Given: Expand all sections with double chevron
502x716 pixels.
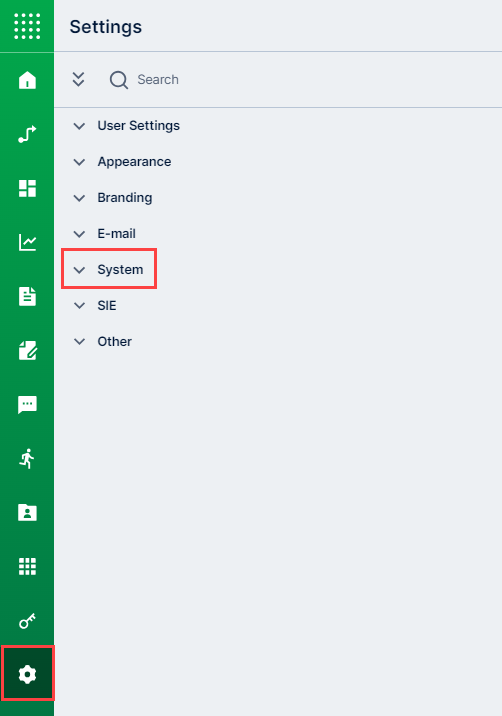Looking at the screenshot, I should [x=79, y=79].
